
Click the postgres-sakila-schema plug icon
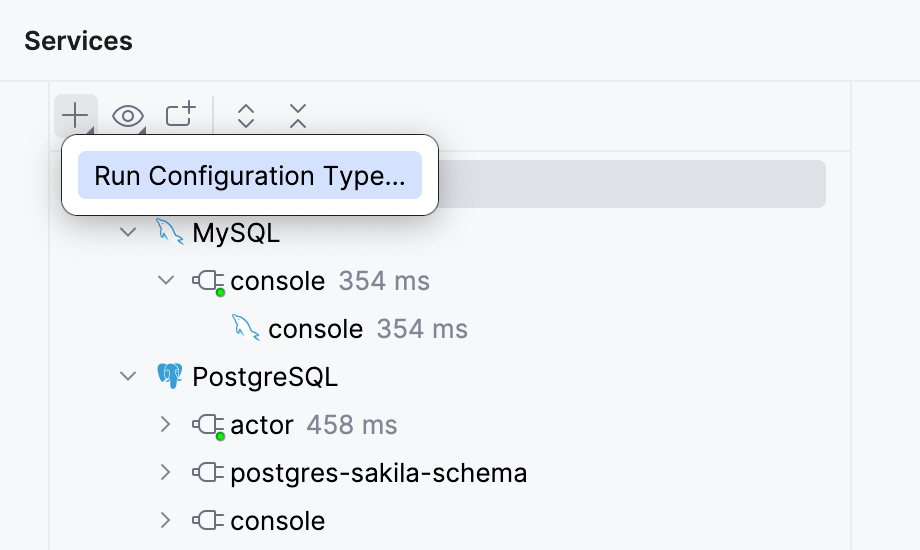click(208, 472)
